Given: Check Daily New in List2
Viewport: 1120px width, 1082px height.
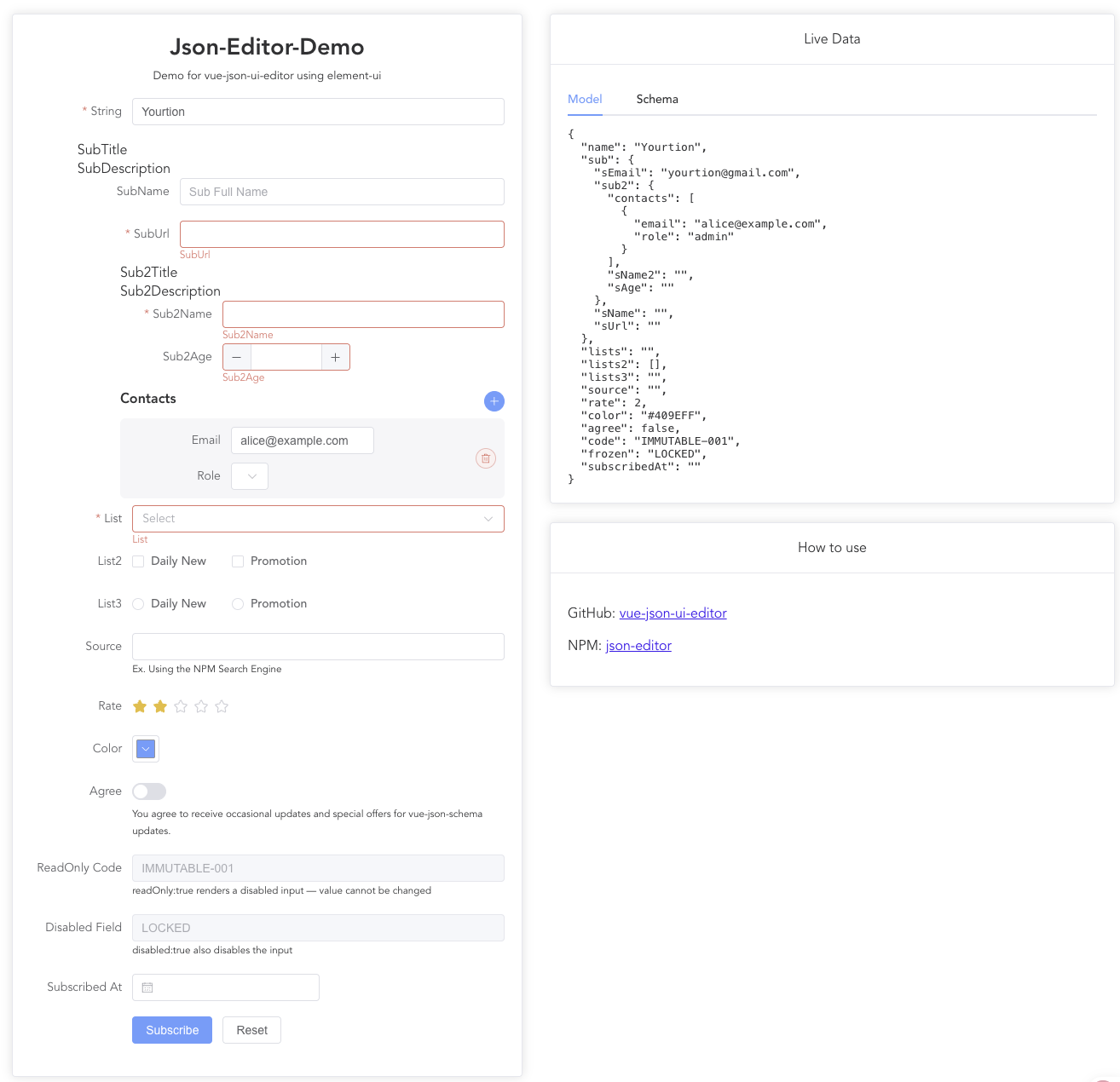Looking at the screenshot, I should coord(138,561).
